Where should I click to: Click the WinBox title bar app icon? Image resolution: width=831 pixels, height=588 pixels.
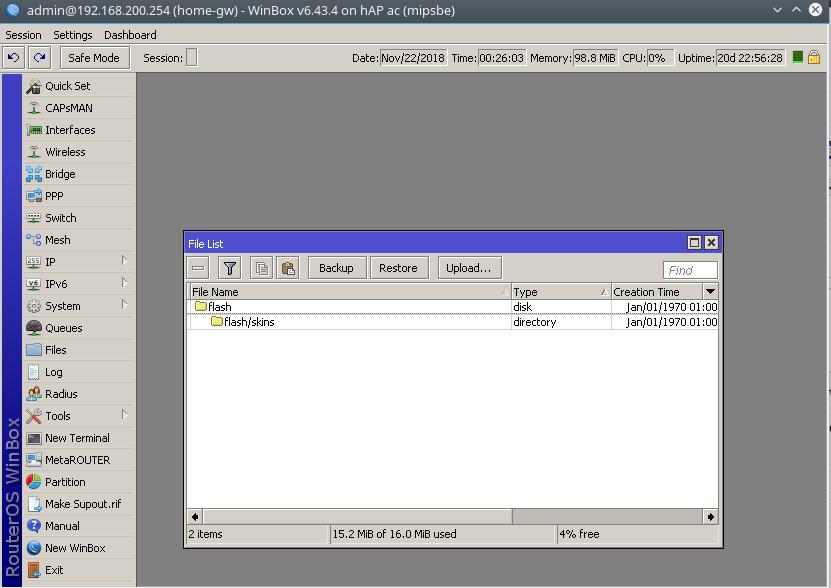(13, 10)
